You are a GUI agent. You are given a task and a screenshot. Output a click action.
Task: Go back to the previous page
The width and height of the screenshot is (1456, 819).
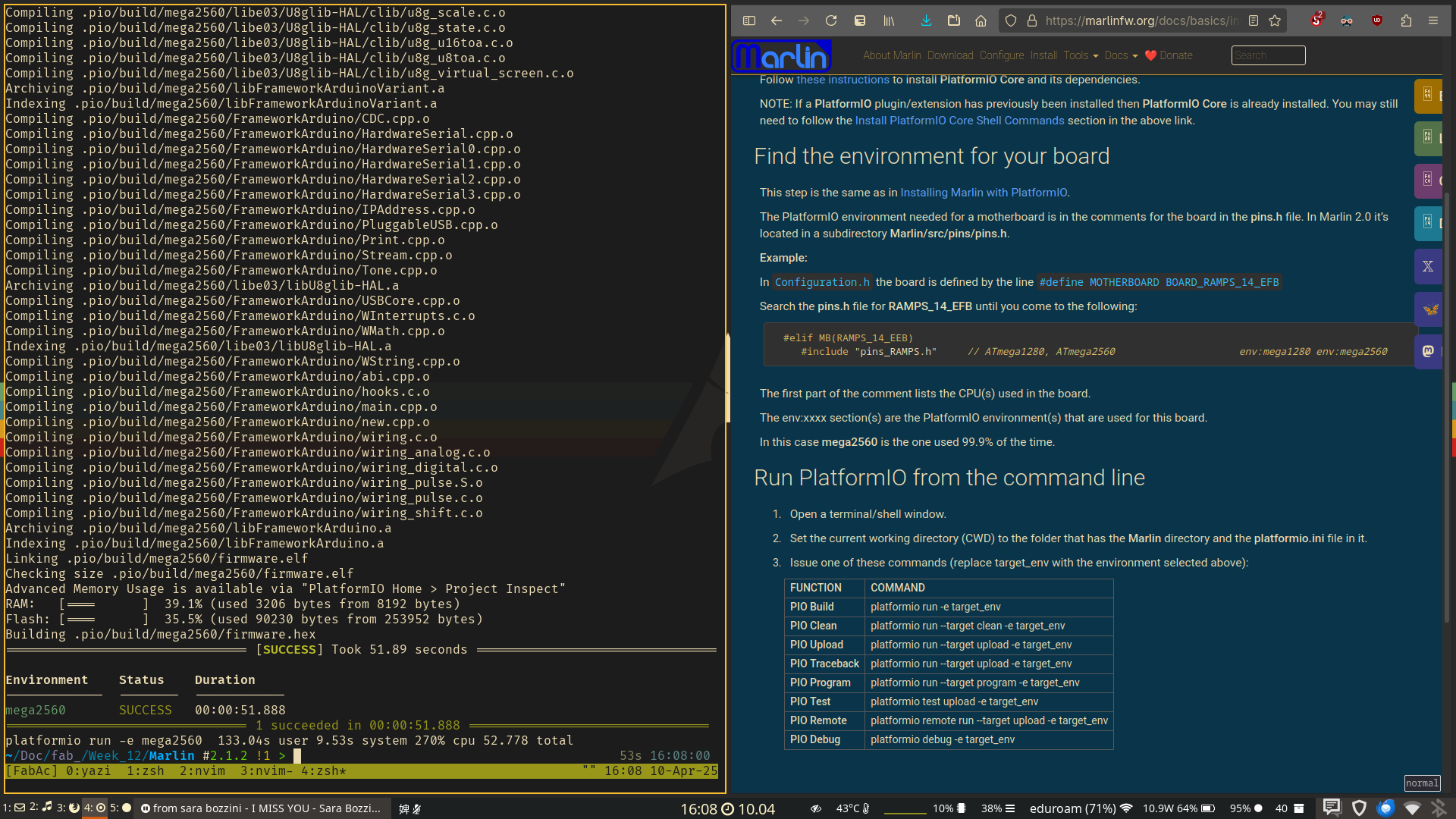click(777, 21)
